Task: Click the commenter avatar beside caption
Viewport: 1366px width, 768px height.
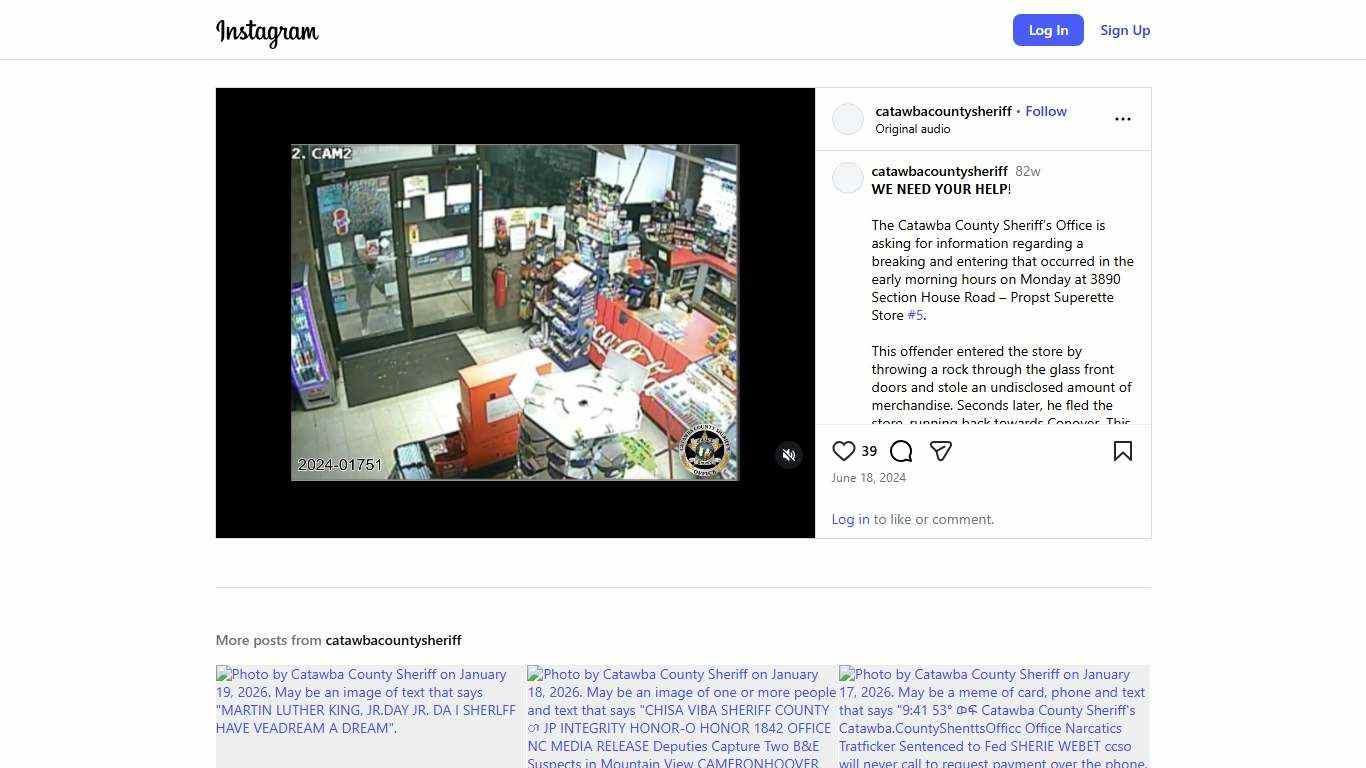Action: pos(848,178)
